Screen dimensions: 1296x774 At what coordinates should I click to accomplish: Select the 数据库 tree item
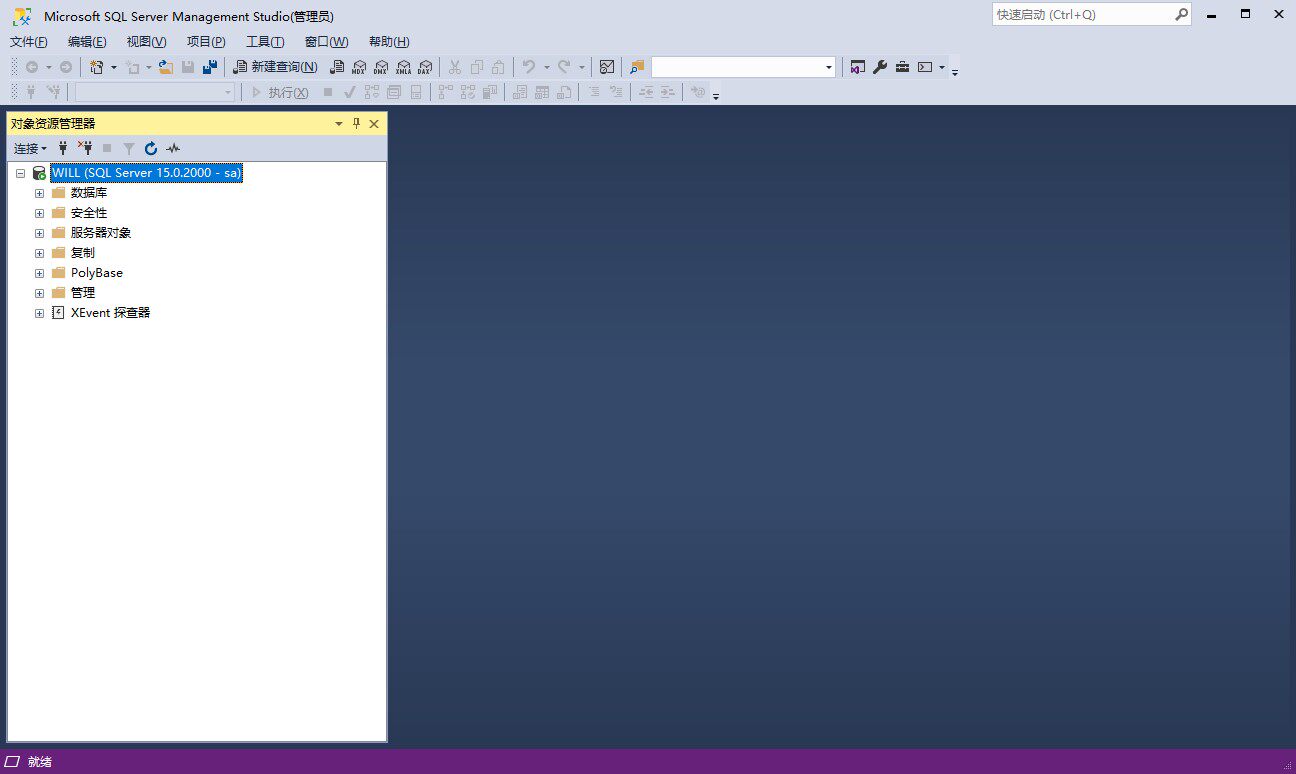[89, 193]
